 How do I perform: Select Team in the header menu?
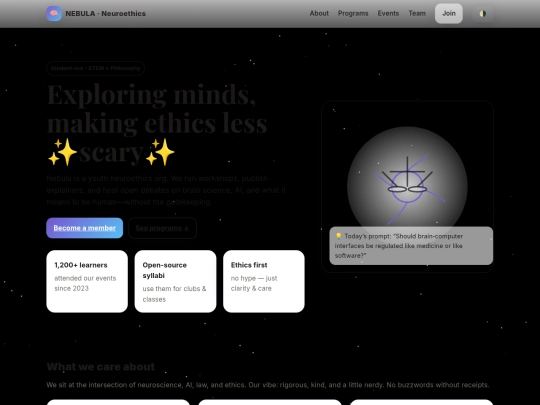pos(417,13)
